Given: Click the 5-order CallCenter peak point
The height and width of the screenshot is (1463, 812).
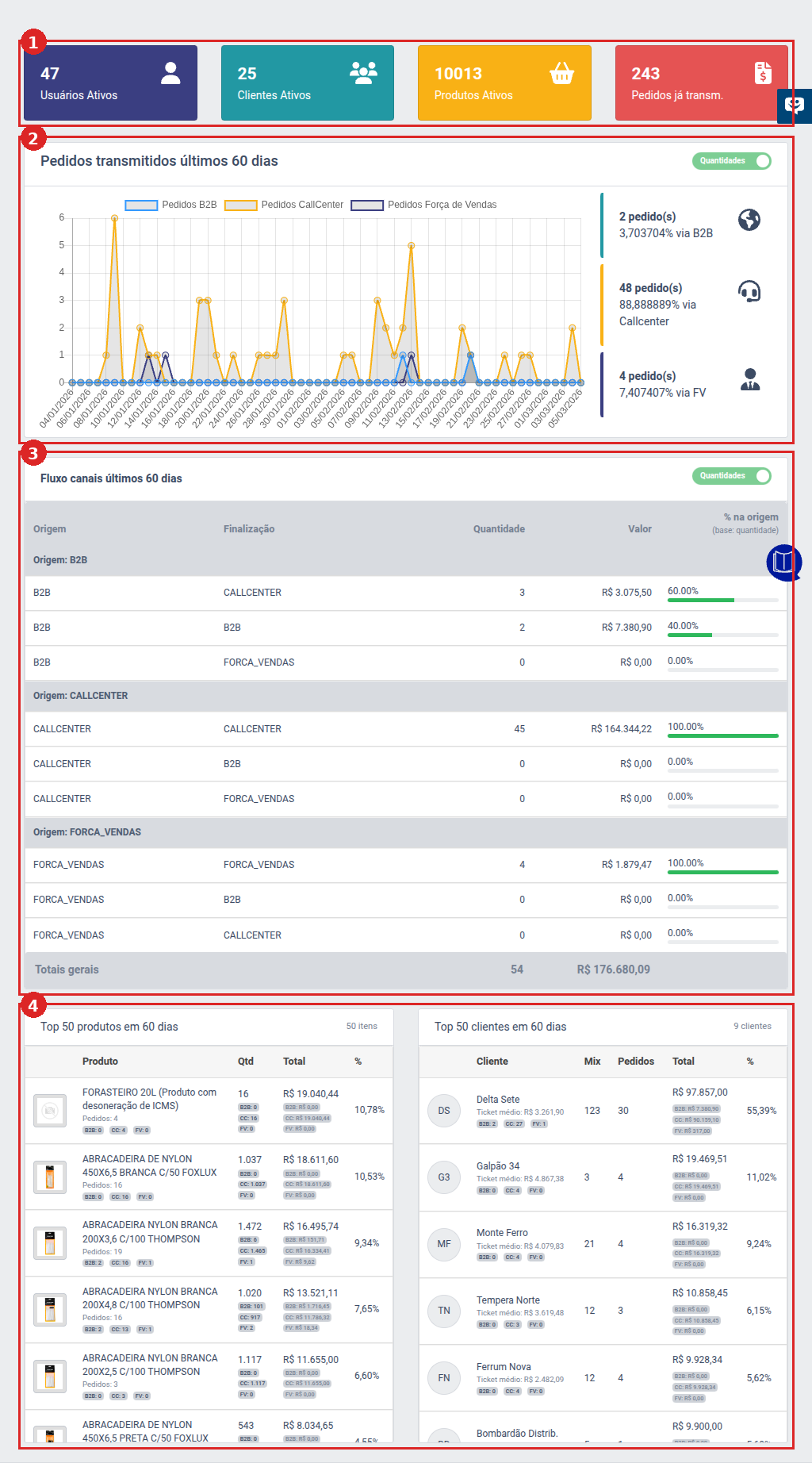Looking at the screenshot, I should 411,246.
